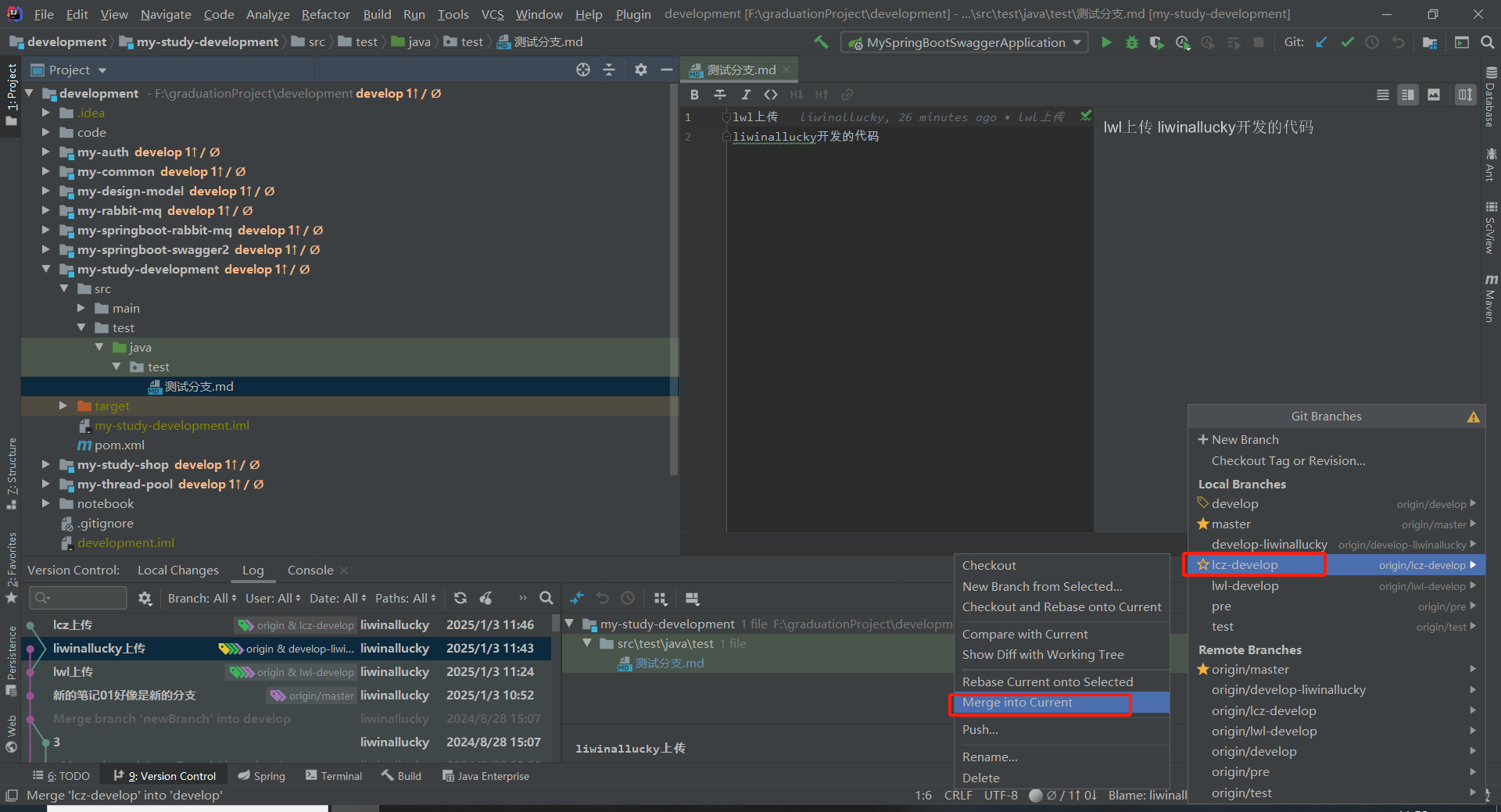Click the Git update project arrow

point(1321,43)
